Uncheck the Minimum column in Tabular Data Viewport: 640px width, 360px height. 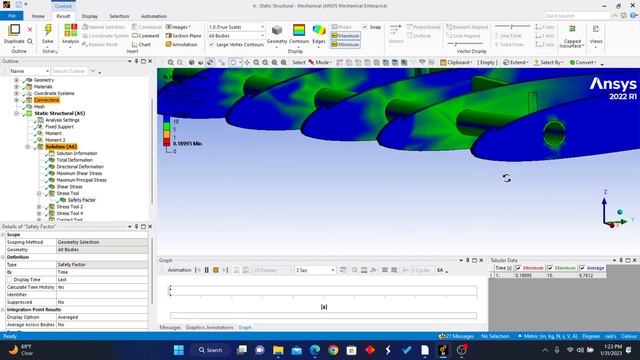pos(518,268)
